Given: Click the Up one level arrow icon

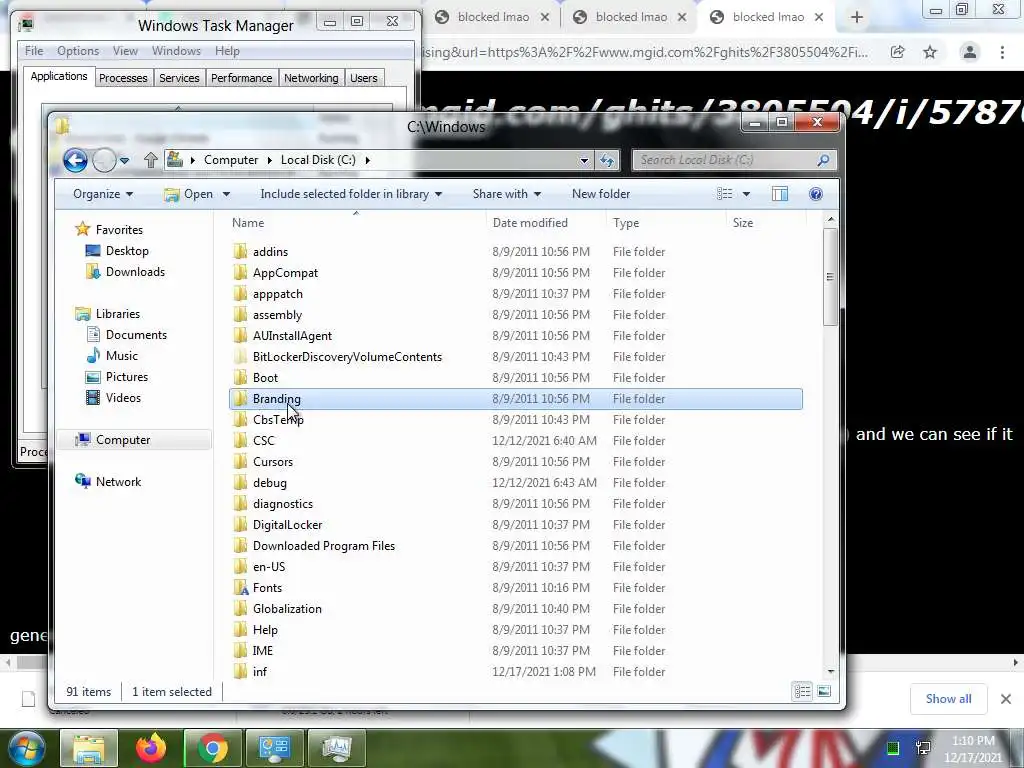Looking at the screenshot, I should (x=151, y=160).
